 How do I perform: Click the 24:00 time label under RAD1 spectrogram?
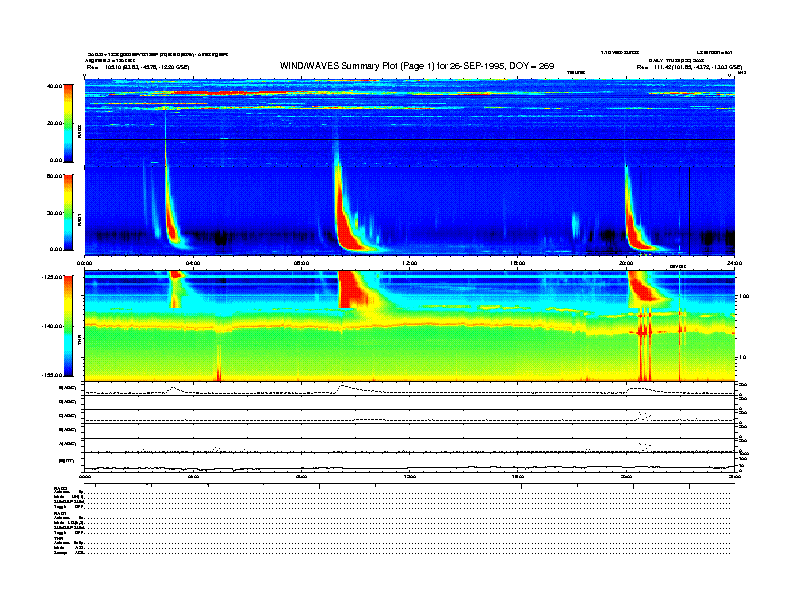[734, 263]
